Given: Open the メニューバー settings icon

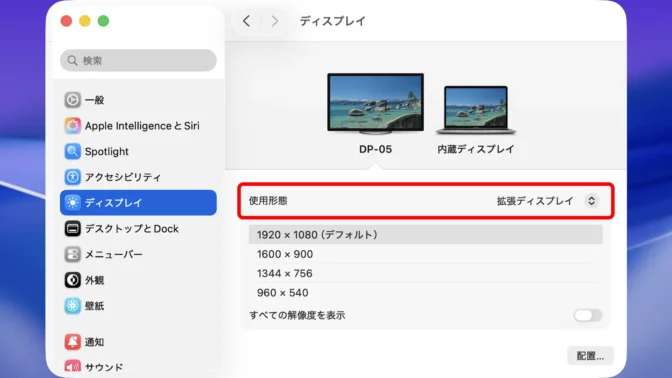Looking at the screenshot, I should (x=72, y=254).
